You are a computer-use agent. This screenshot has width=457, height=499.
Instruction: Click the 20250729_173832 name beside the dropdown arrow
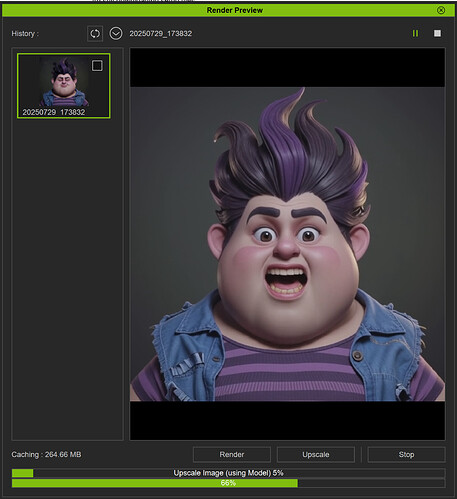161,34
